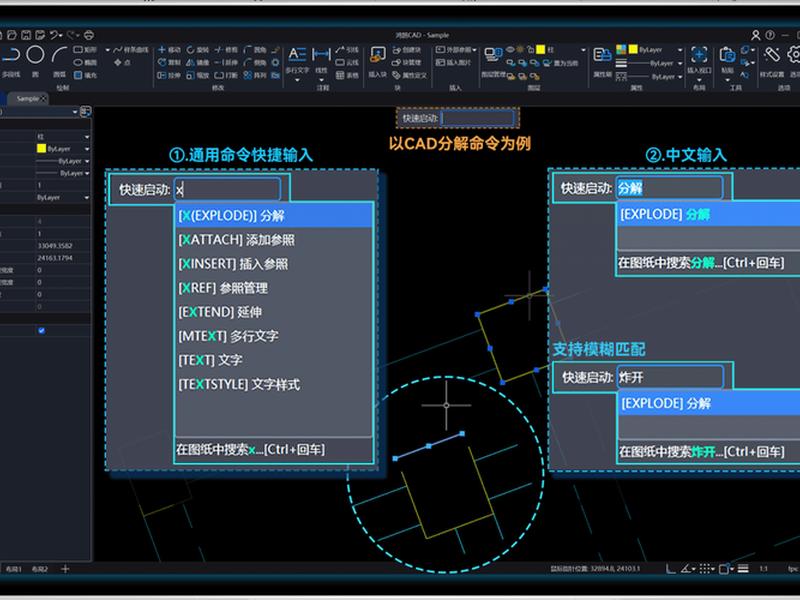Click the 插入图片 insert image button
Screen dimensions: 800x600
click(x=454, y=62)
